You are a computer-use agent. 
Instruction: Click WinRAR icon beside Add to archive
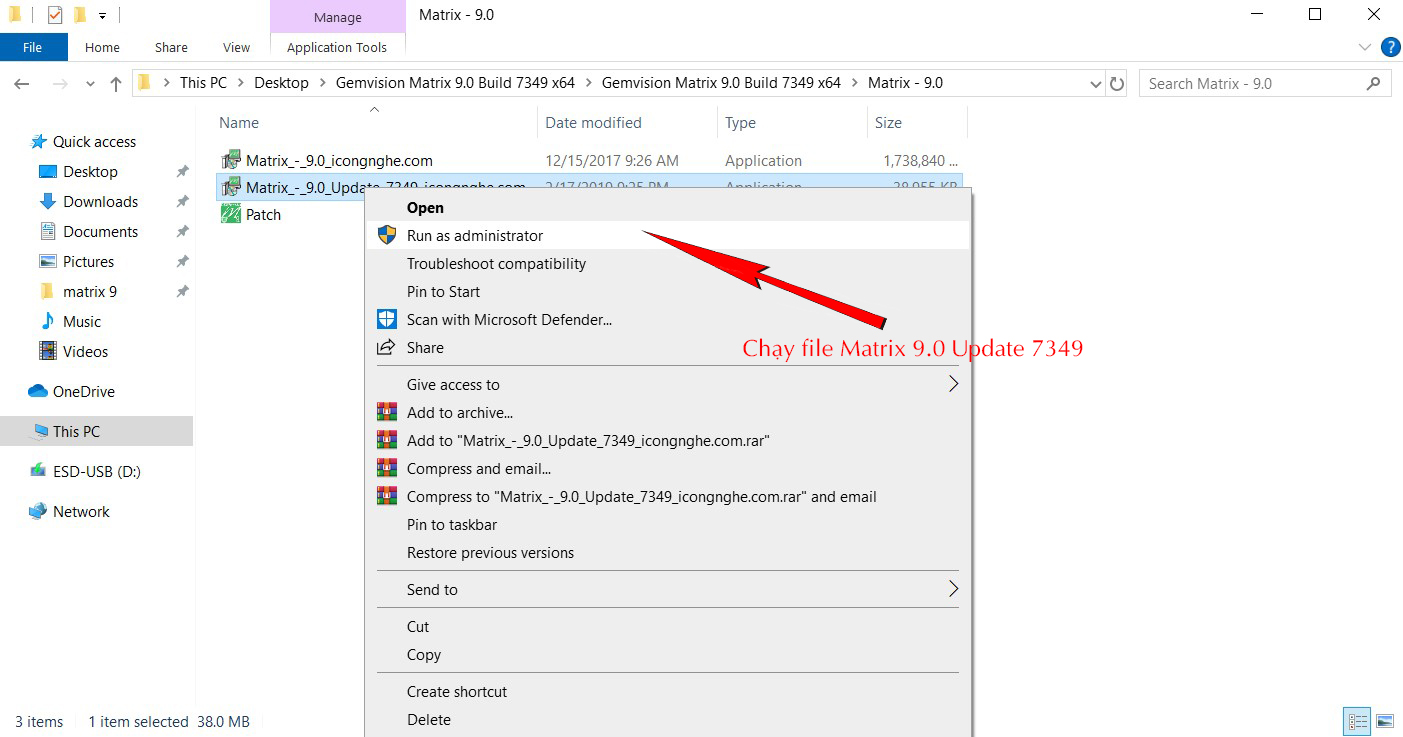coord(386,412)
